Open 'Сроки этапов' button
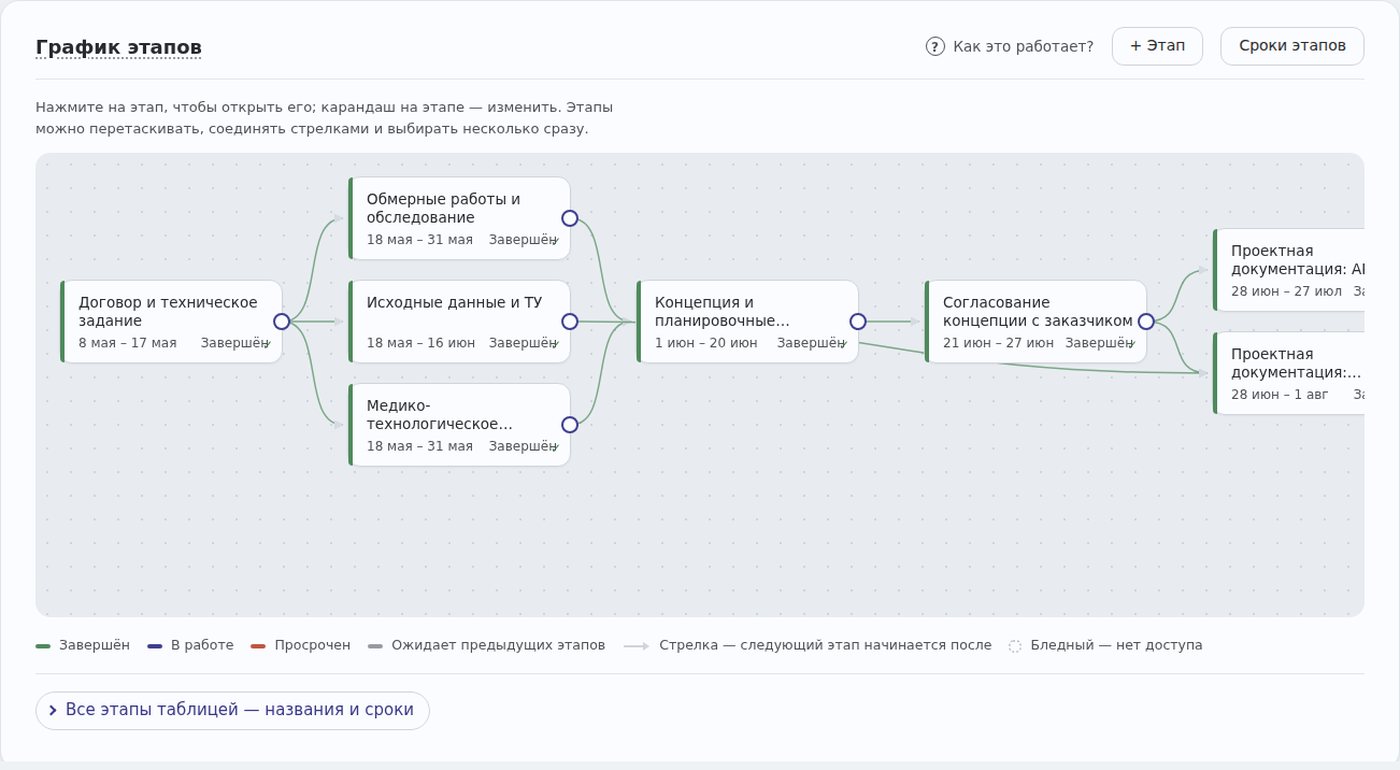1400x770 pixels. [1292, 46]
